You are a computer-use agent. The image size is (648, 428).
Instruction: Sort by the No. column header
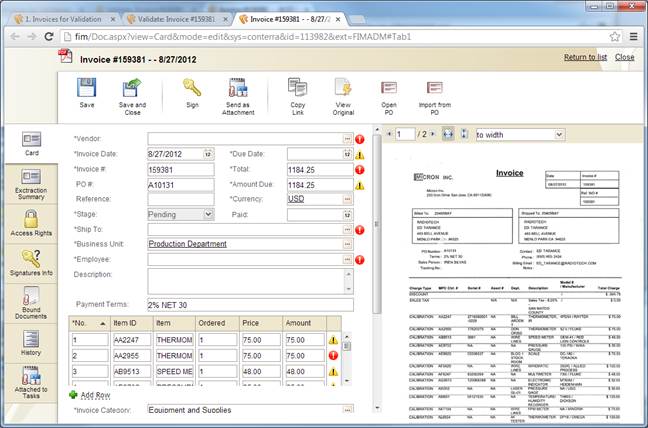(x=90, y=323)
